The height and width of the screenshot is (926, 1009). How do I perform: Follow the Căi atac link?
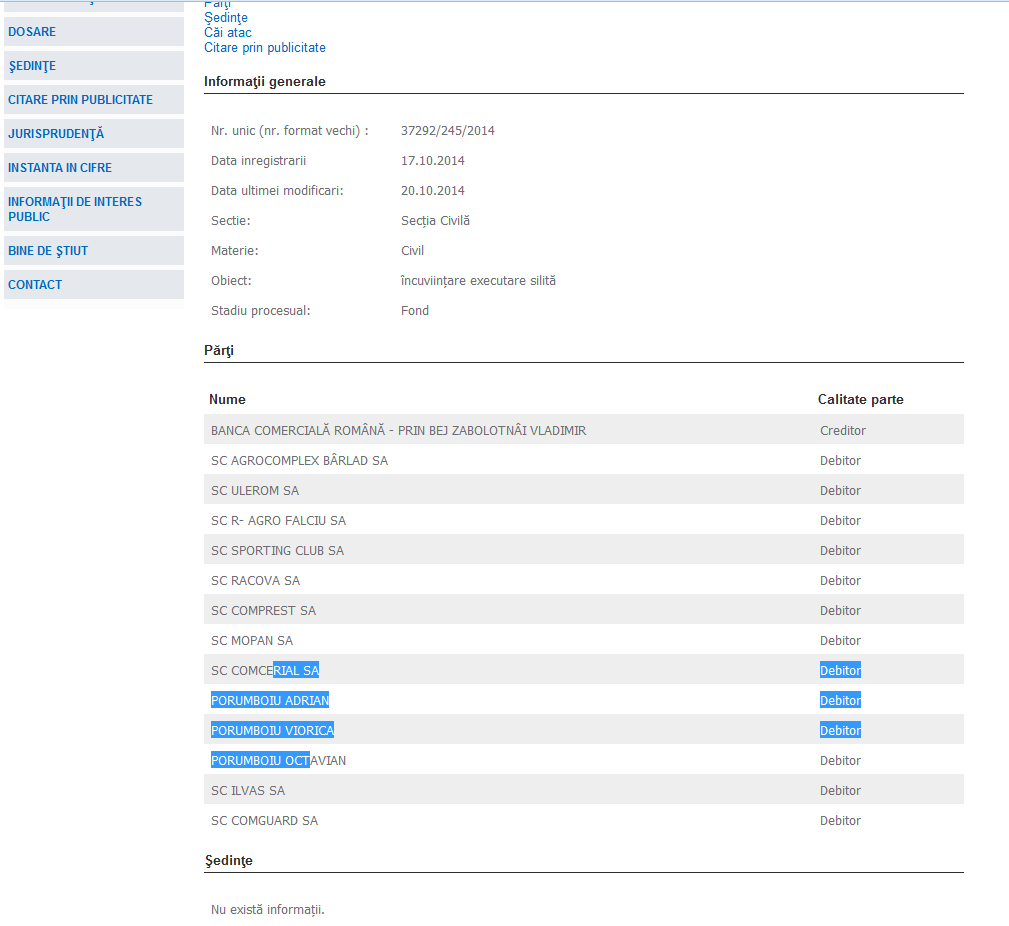pyautogui.click(x=228, y=33)
